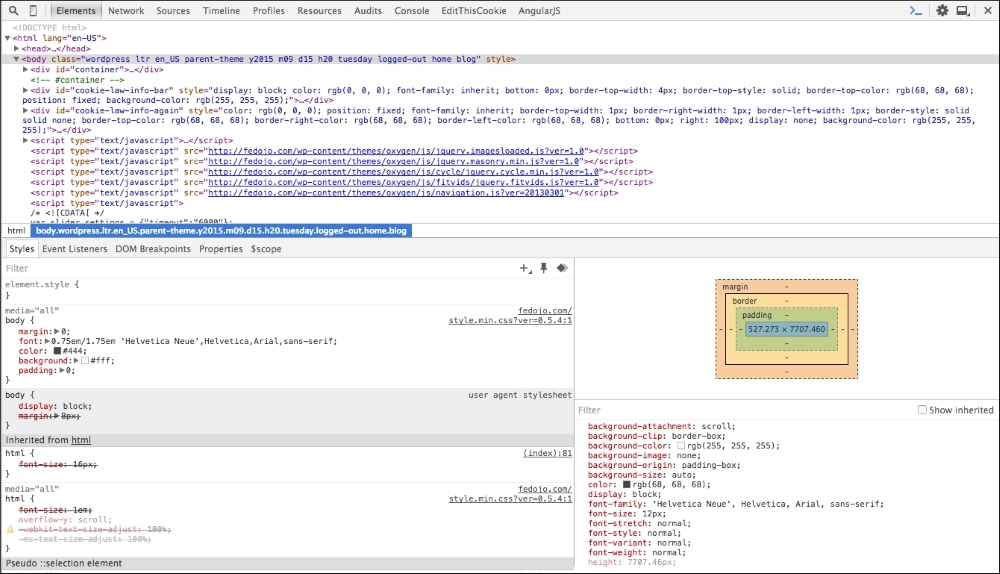Click the display: block declaration

[x=55, y=406]
